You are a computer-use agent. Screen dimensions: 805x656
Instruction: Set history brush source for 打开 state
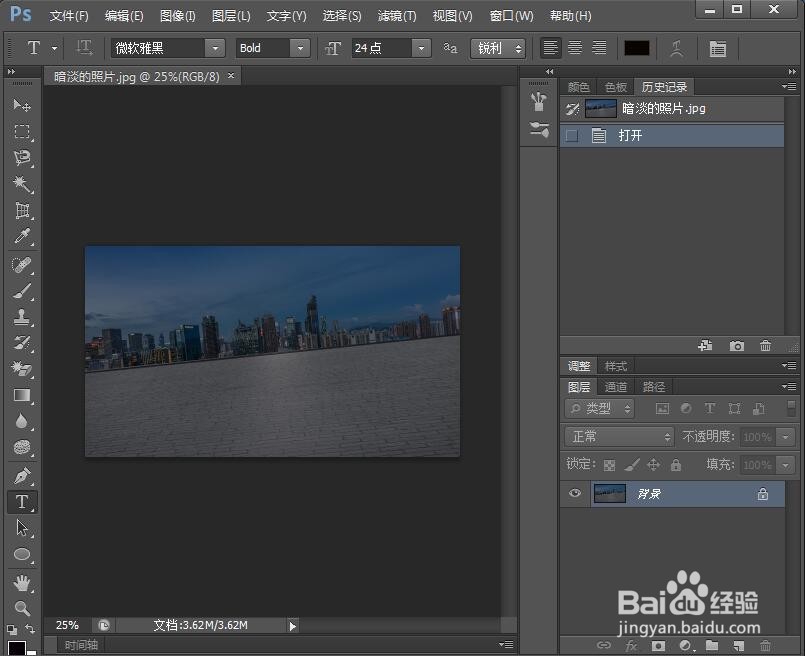[x=572, y=136]
